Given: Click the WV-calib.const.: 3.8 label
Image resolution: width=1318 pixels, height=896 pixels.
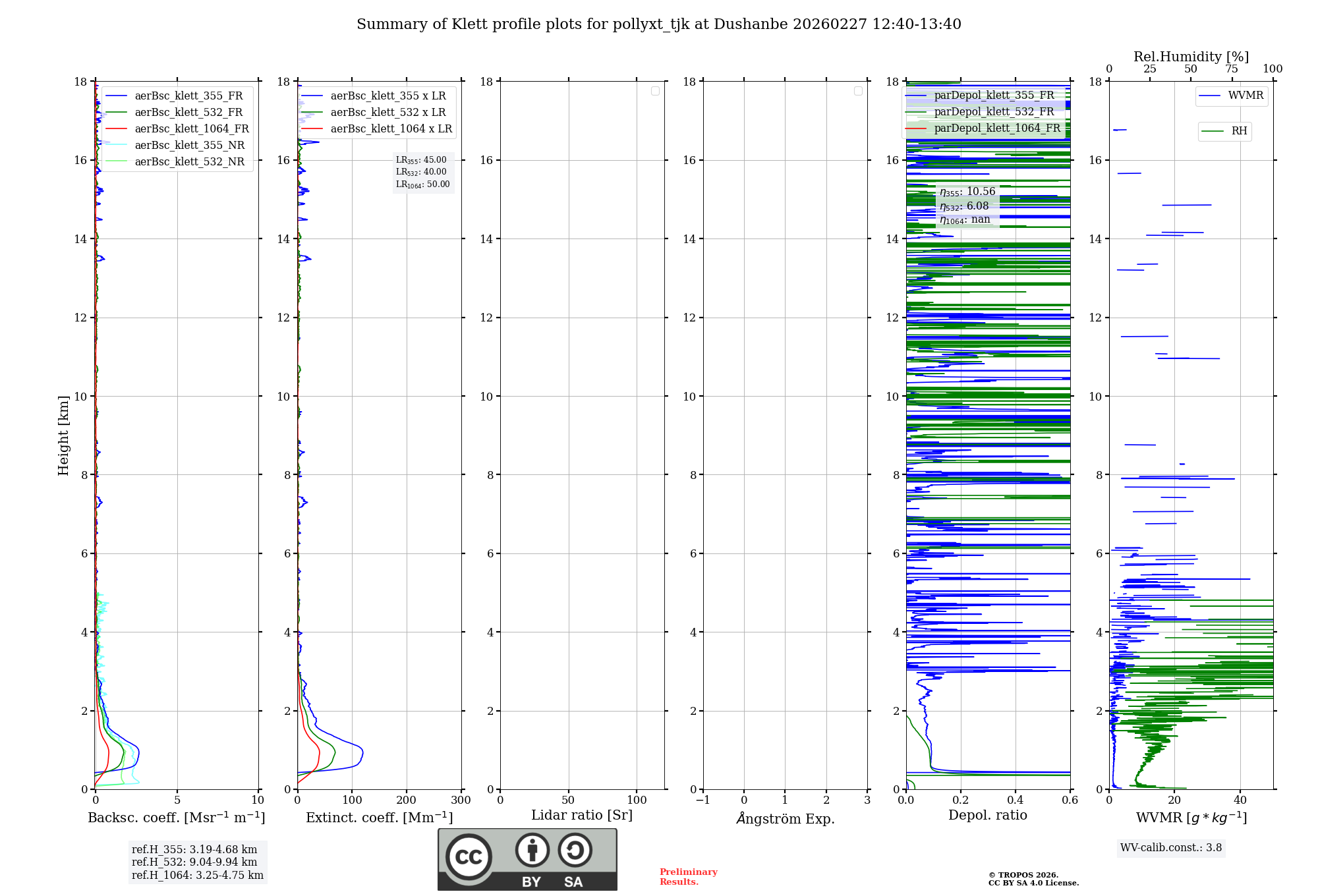Looking at the screenshot, I should click(1170, 848).
